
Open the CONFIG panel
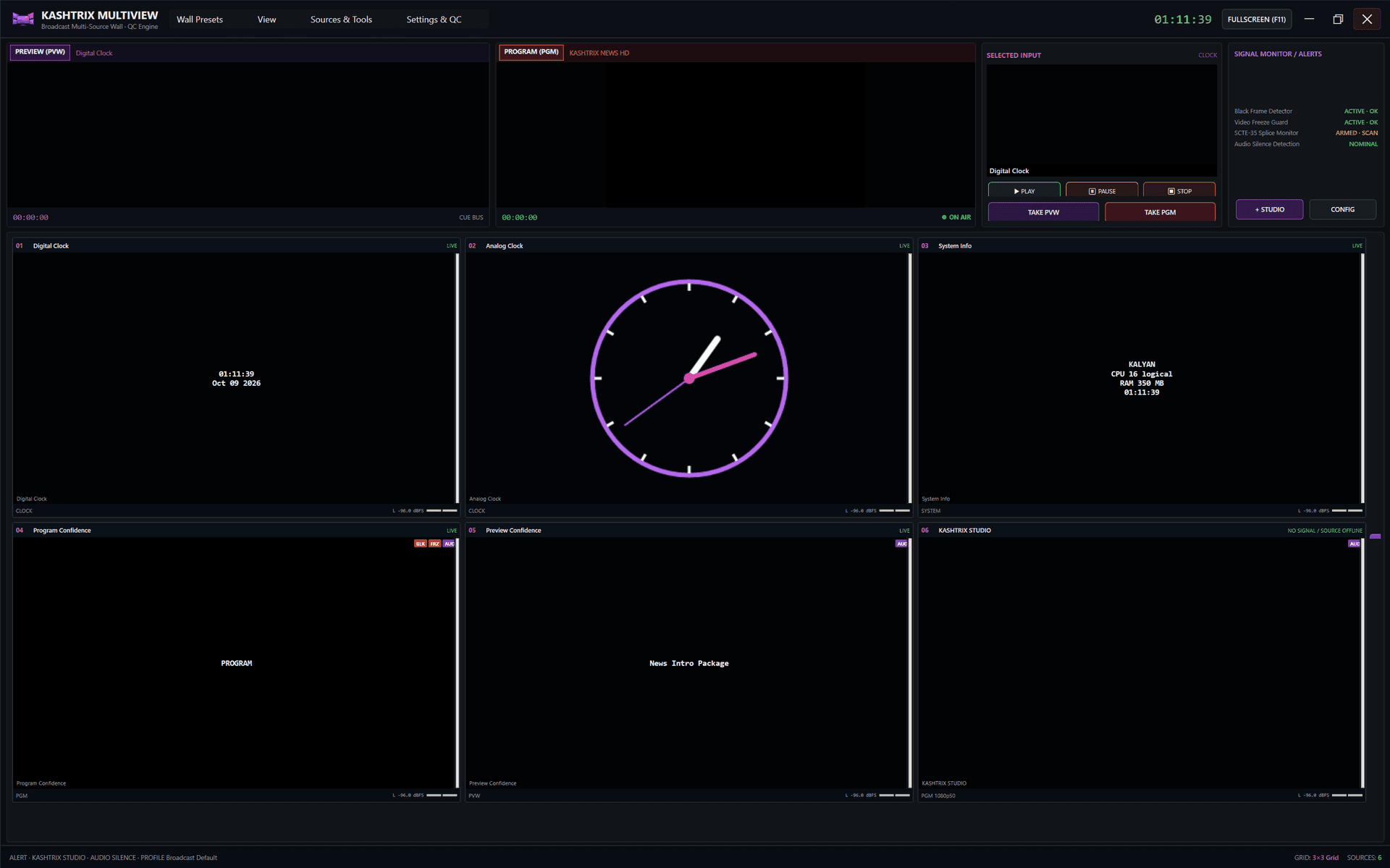pos(1342,209)
